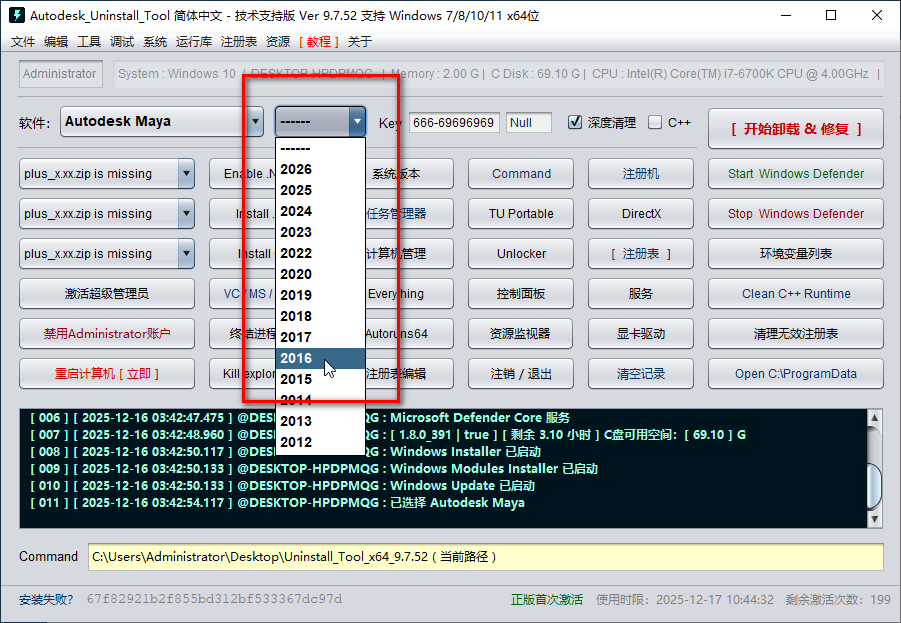This screenshot has height=623, width=901.
Task: Select version 2026 from the list
Action: (x=320, y=170)
